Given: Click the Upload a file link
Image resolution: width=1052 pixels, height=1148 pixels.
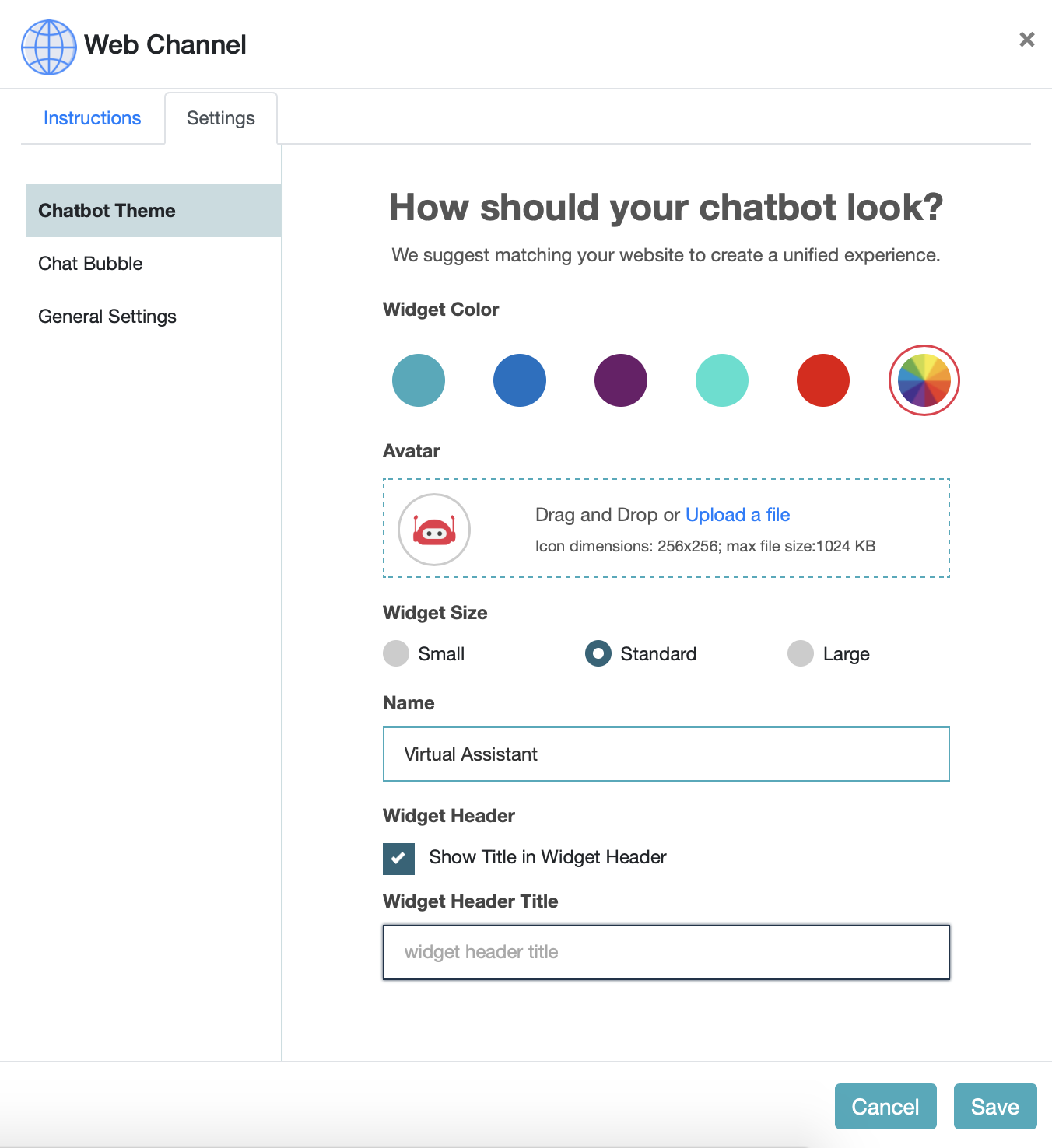Looking at the screenshot, I should [x=737, y=514].
